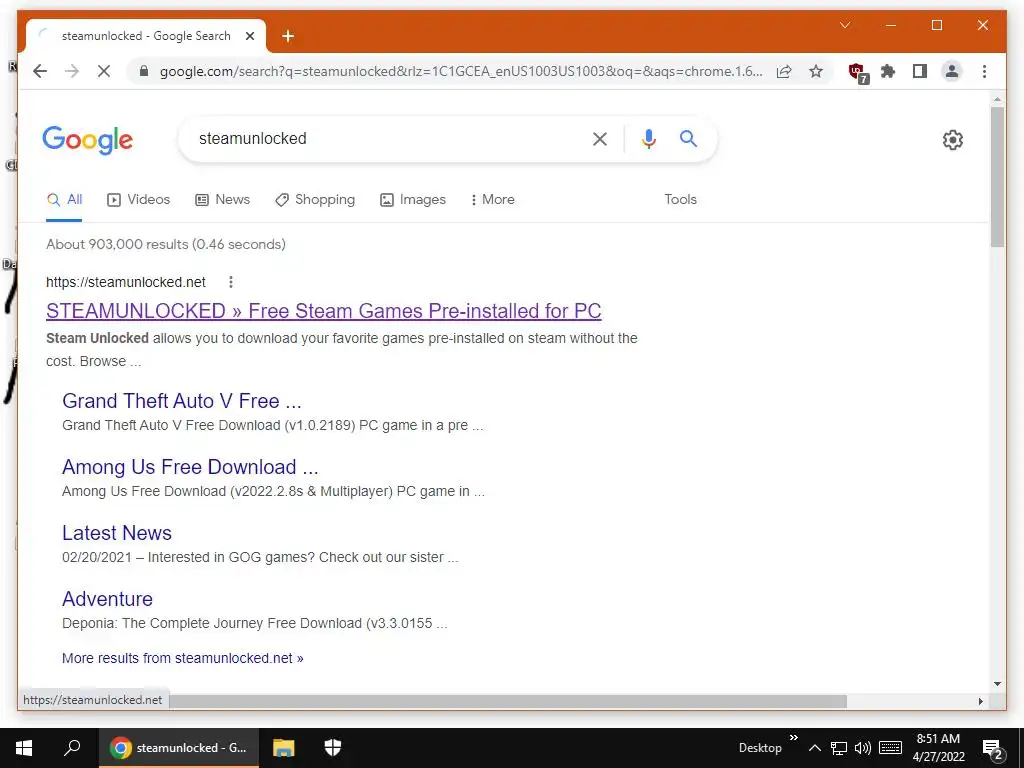Click More results from steamunlocked.net
Screen dimensions: 1024x768
(x=183, y=658)
